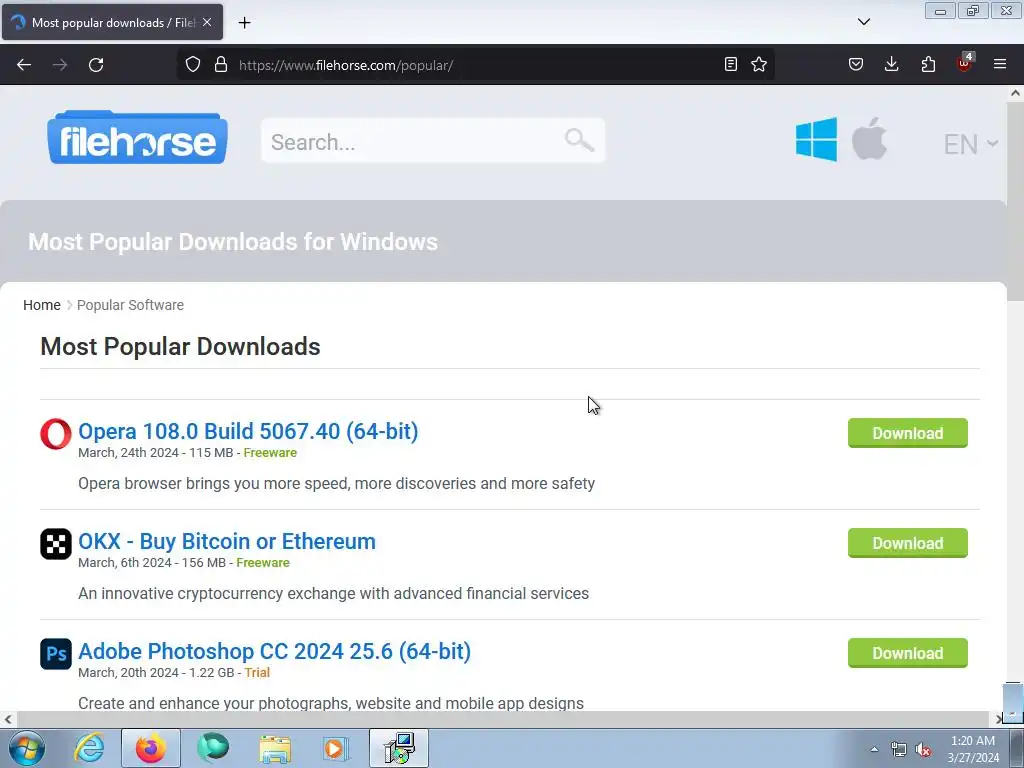Screen dimensions: 1024x768
Task: Launch Internet Explorer from taskbar
Action: pos(89,748)
